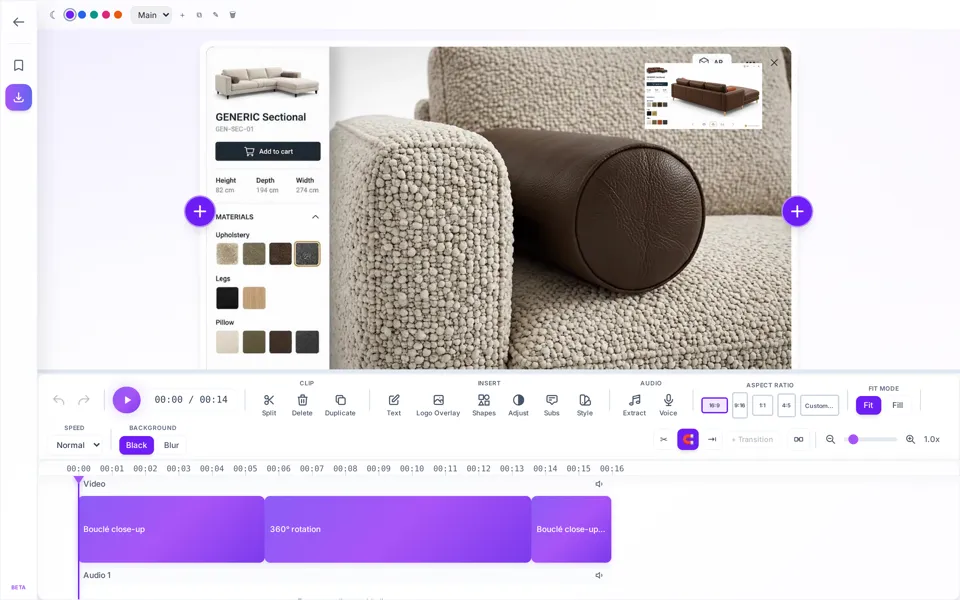Set background to Blur
960x600 pixels.
pyautogui.click(x=171, y=445)
